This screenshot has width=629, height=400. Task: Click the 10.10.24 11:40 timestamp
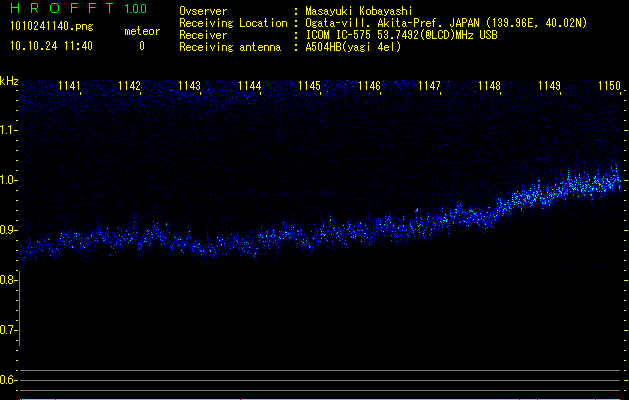coord(51,46)
